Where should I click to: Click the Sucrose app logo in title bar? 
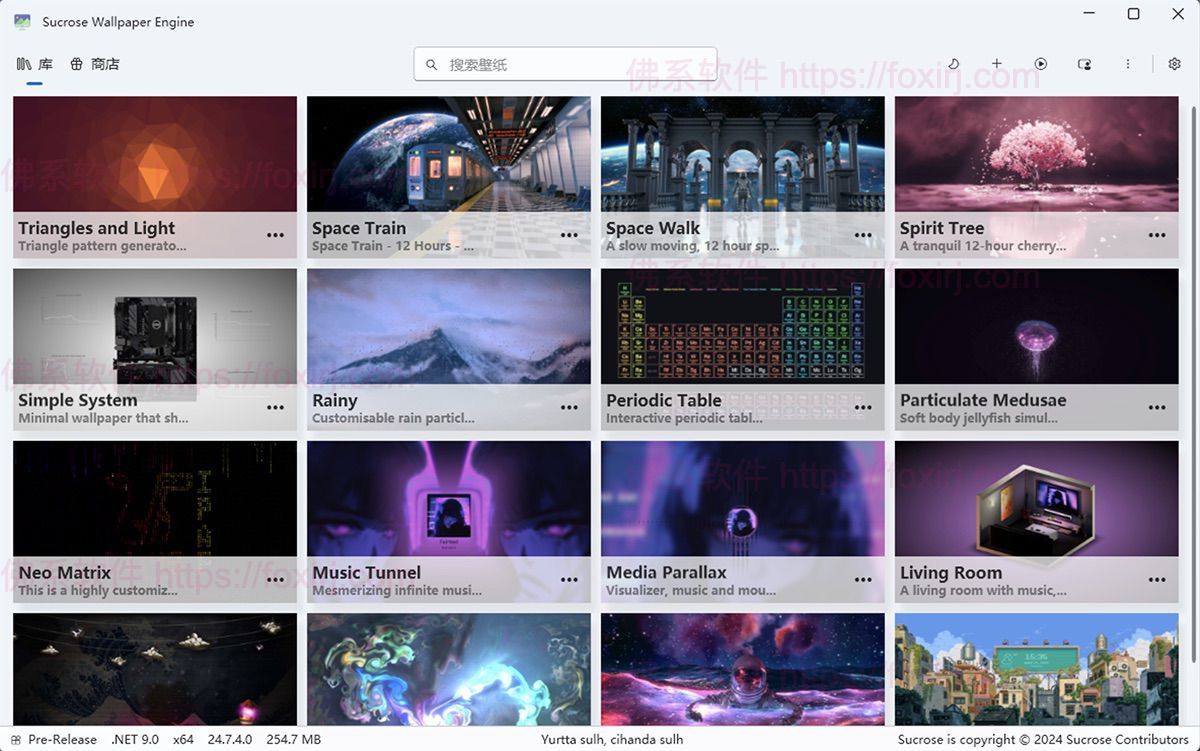coord(22,21)
